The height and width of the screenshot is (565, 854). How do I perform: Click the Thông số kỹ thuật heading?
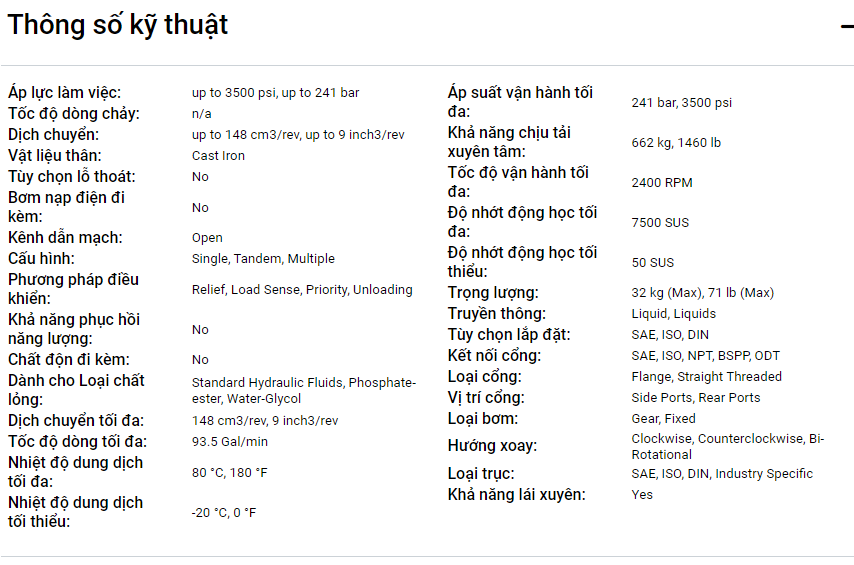(x=118, y=25)
